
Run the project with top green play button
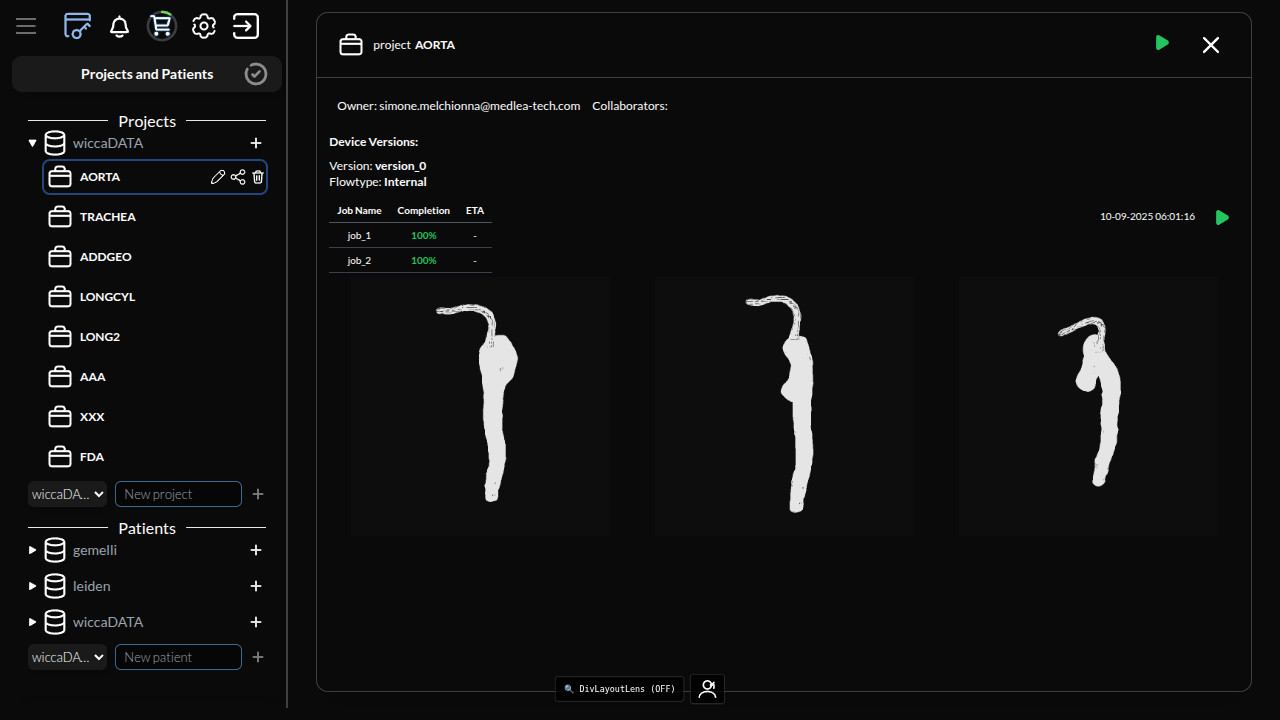tap(1162, 43)
